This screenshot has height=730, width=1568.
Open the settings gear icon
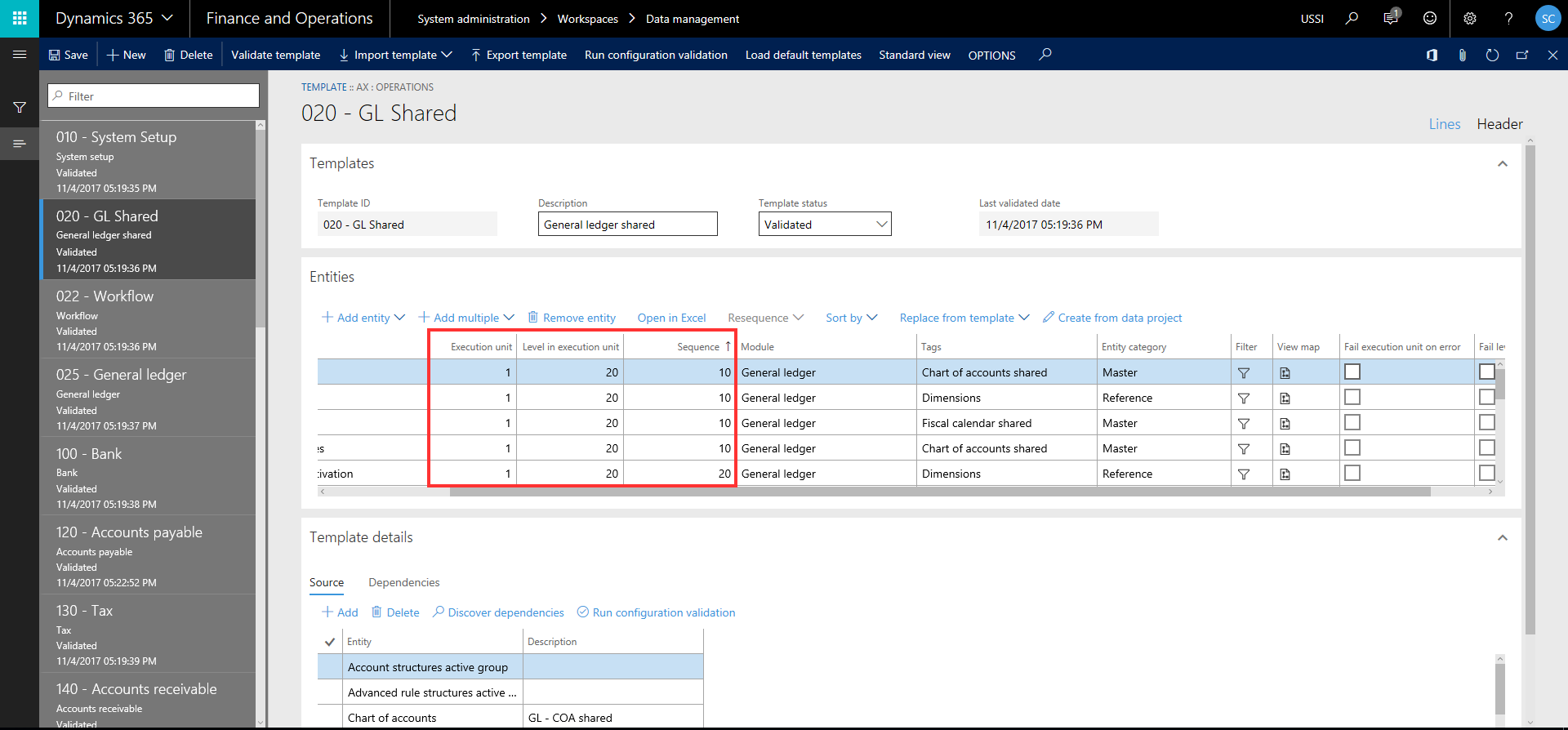click(1470, 18)
